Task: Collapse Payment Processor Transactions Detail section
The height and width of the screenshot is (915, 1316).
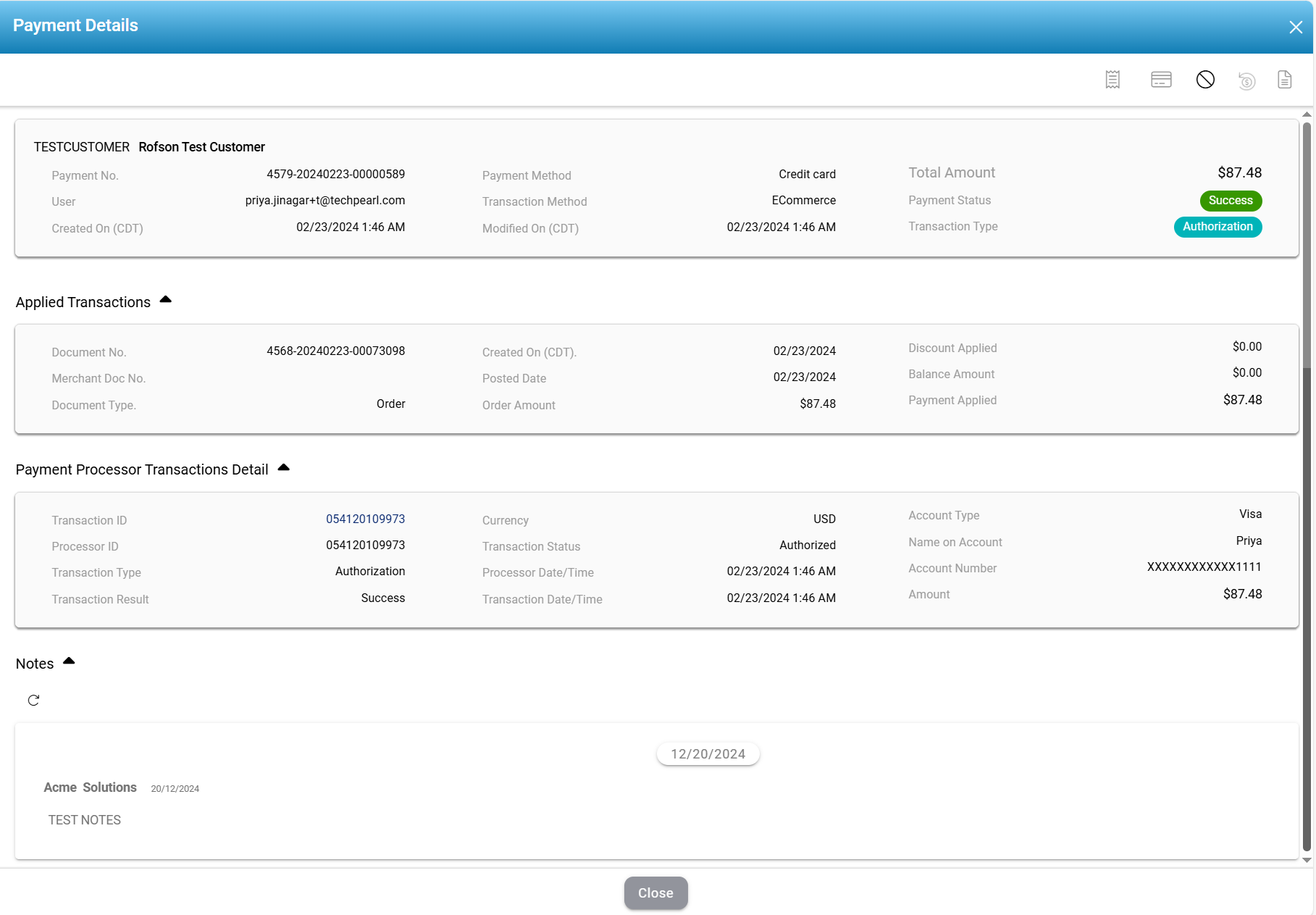Action: coord(284,468)
